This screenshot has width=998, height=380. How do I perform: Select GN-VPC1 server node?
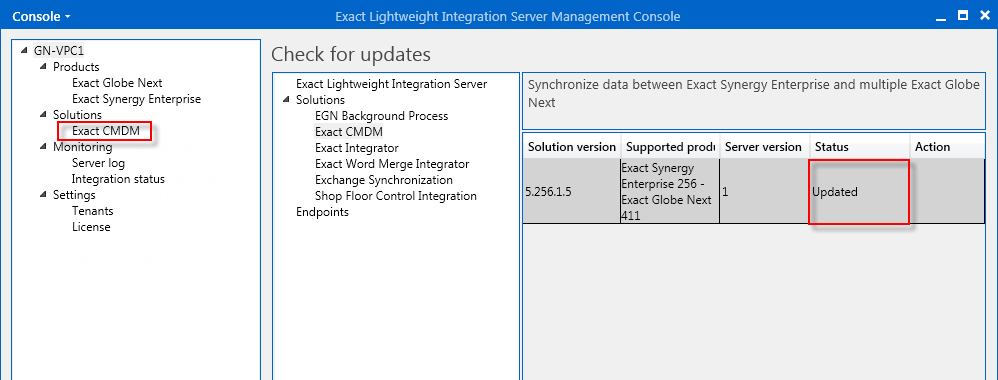pos(59,51)
